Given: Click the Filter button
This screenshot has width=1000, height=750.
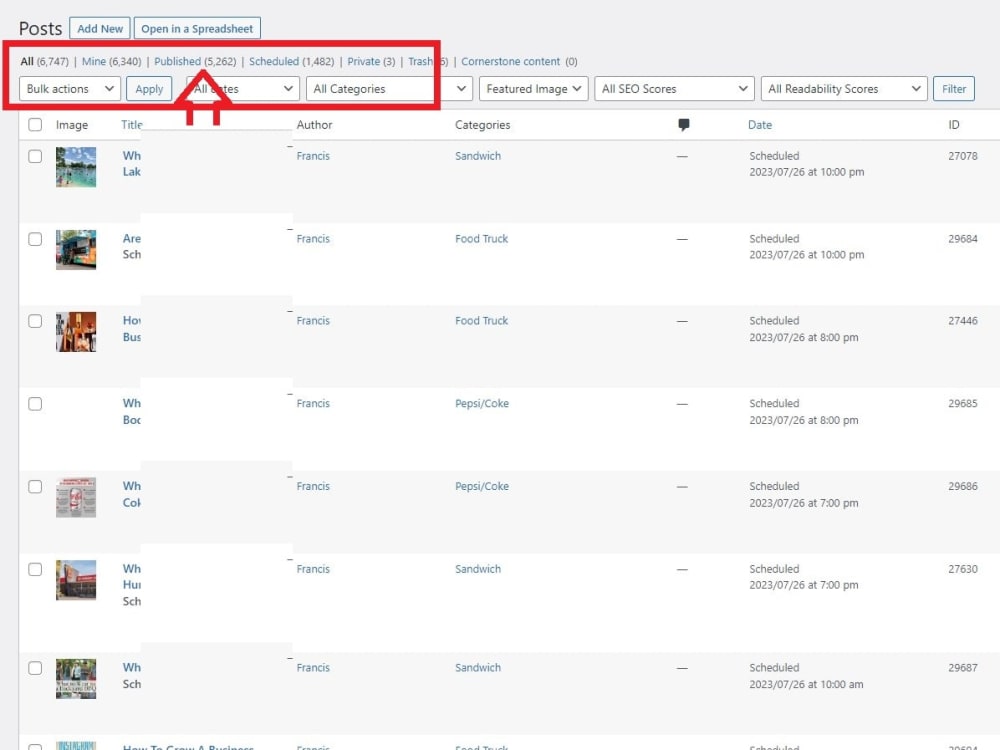Looking at the screenshot, I should click(x=953, y=89).
